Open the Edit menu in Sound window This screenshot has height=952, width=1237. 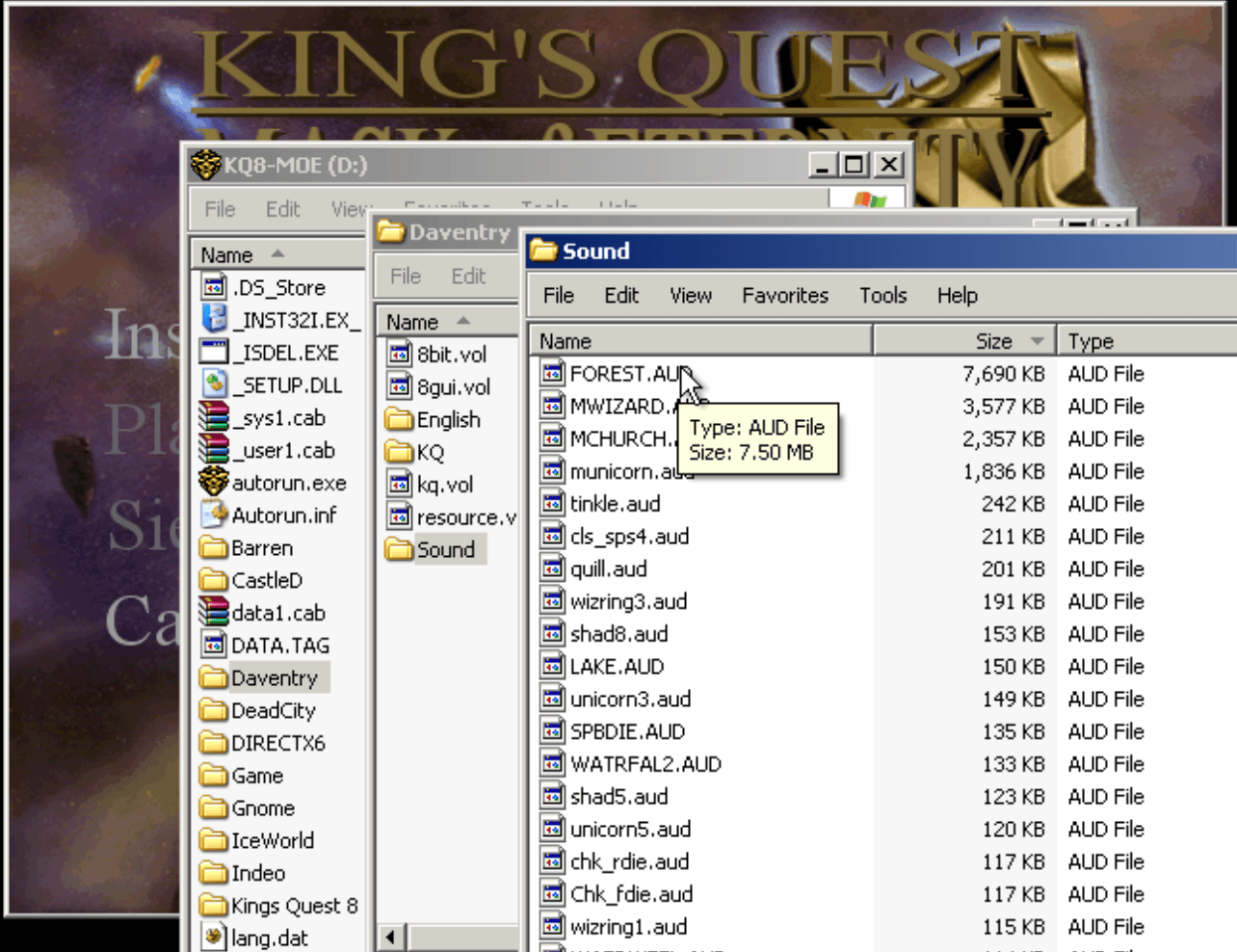point(621,295)
